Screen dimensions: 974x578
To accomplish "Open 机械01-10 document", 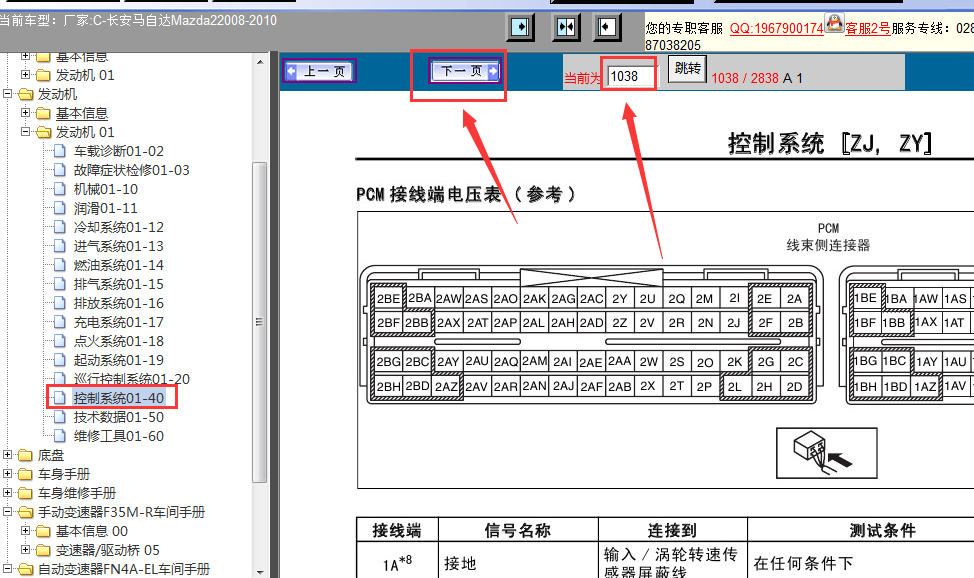I will [x=106, y=189].
